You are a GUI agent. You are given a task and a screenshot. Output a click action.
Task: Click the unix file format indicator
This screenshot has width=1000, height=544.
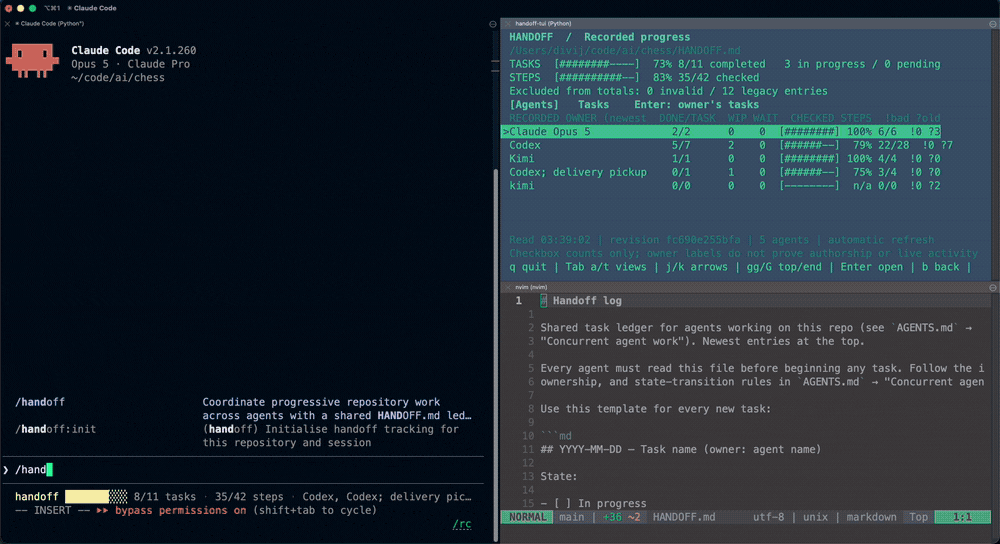(x=815, y=517)
